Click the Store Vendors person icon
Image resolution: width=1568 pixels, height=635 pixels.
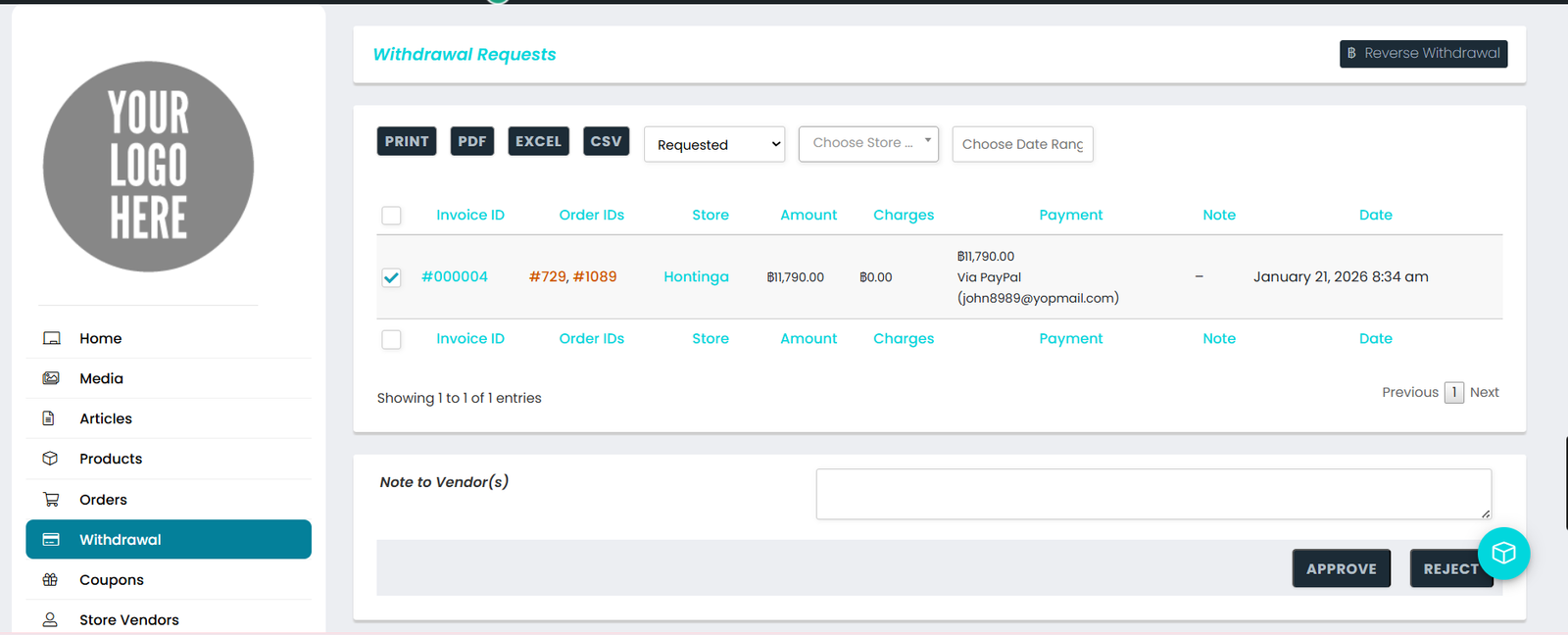point(50,619)
